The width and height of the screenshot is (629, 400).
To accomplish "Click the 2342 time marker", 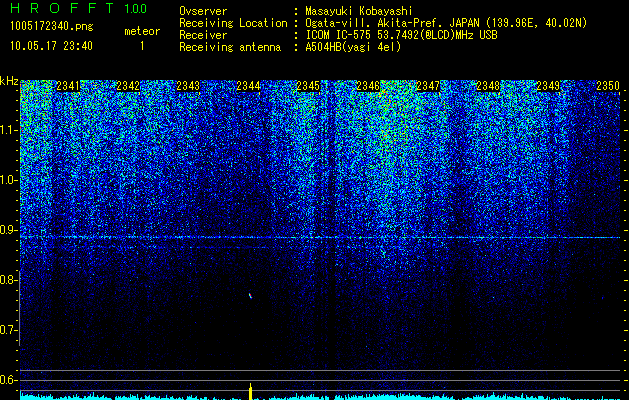I will click(x=128, y=86).
